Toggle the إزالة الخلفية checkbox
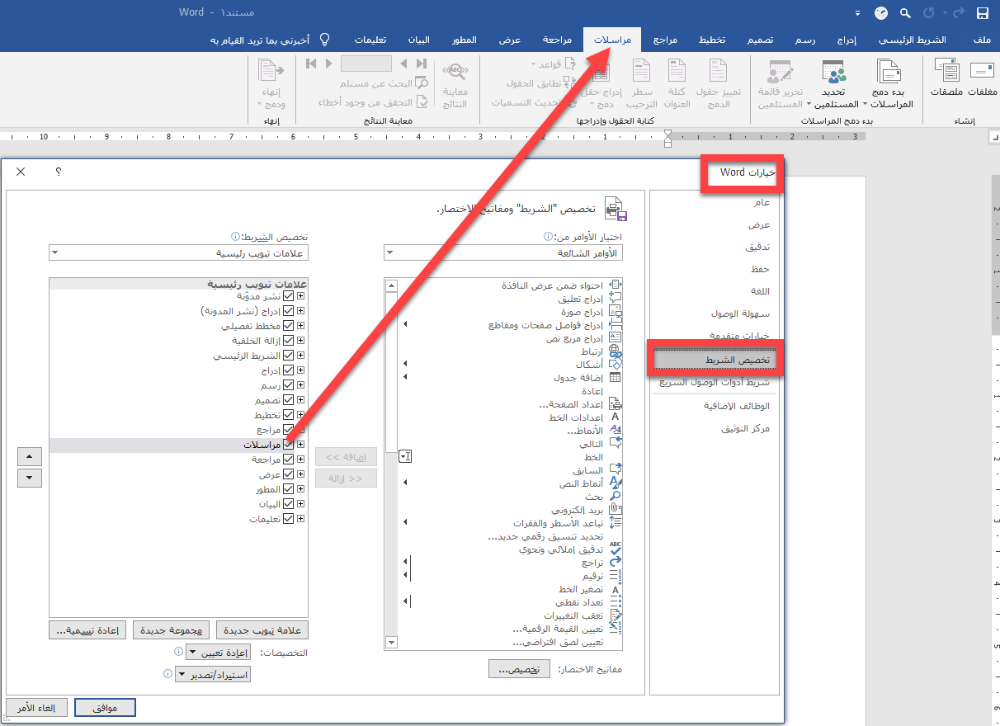This screenshot has height=726, width=1000. click(x=288, y=341)
